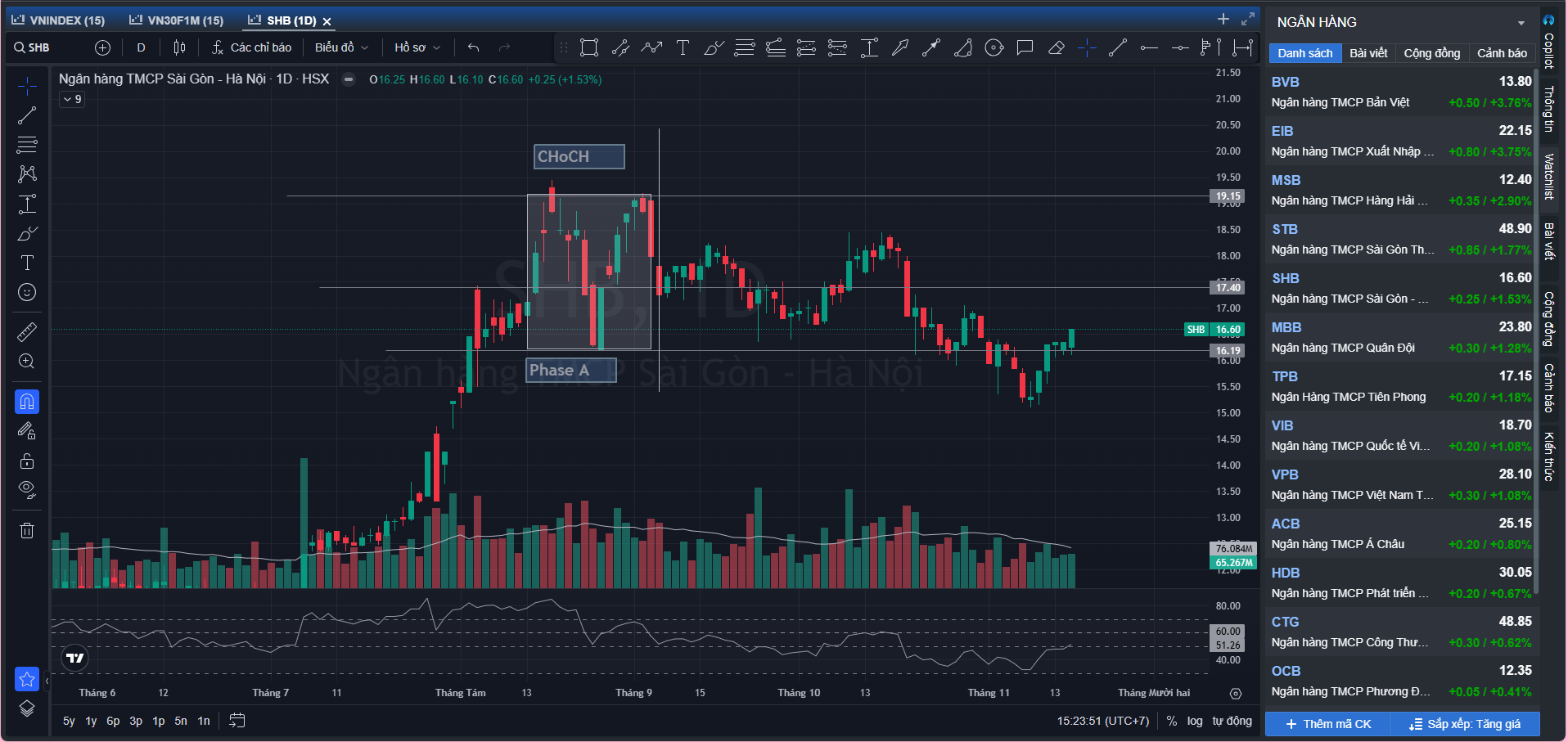Select the eraser tool in drawing toolbar
Viewport: 1568px width, 742px height.
point(1056,47)
